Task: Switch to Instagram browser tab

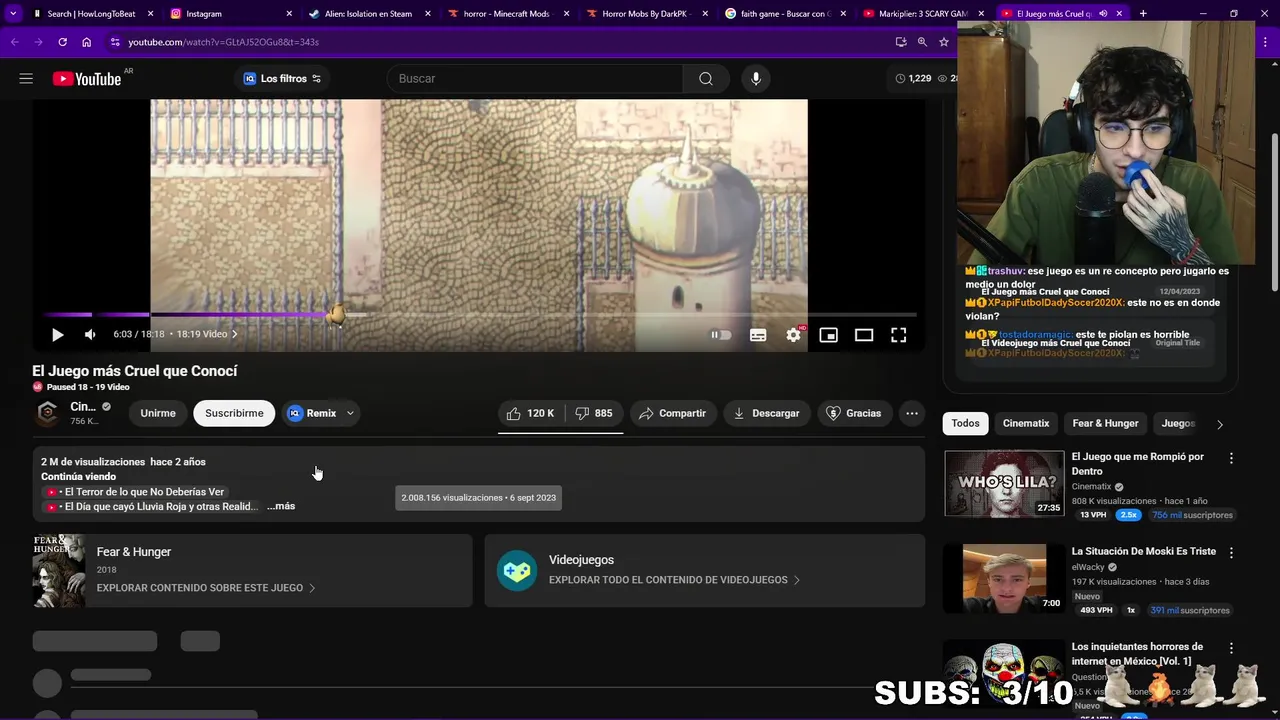Action: 230,14
